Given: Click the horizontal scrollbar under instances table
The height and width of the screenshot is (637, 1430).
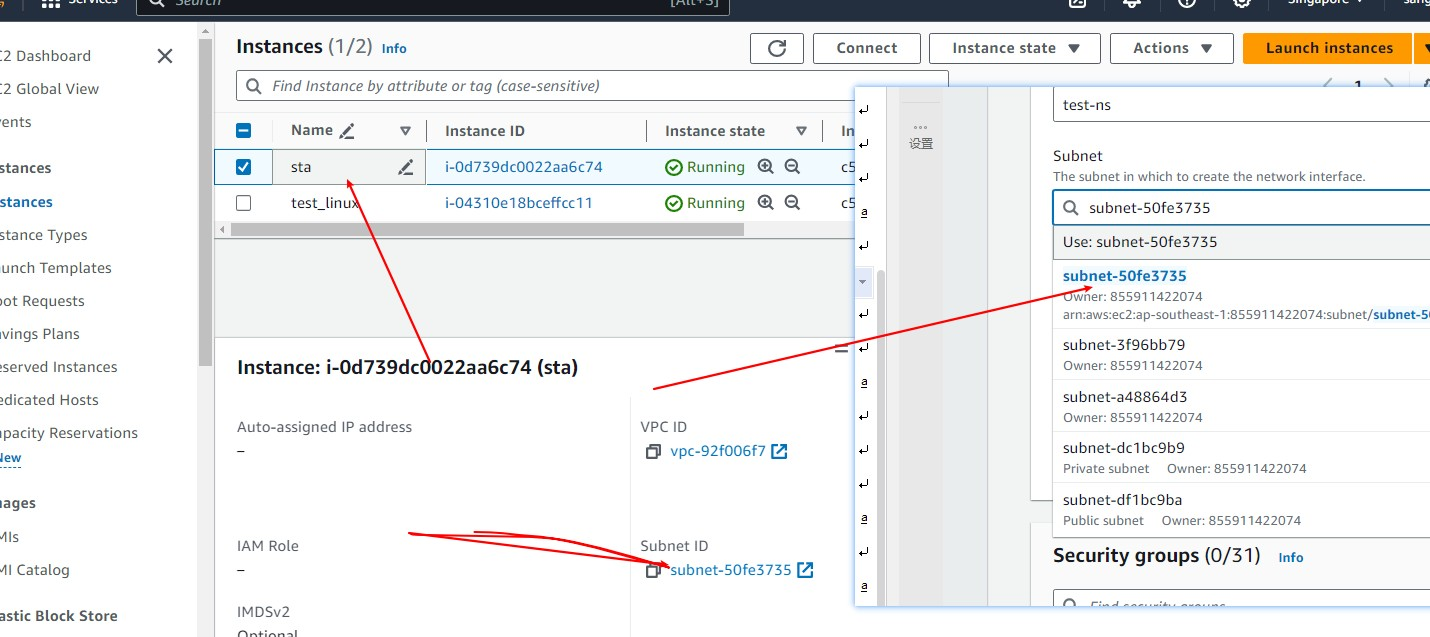Looking at the screenshot, I should coord(487,229).
